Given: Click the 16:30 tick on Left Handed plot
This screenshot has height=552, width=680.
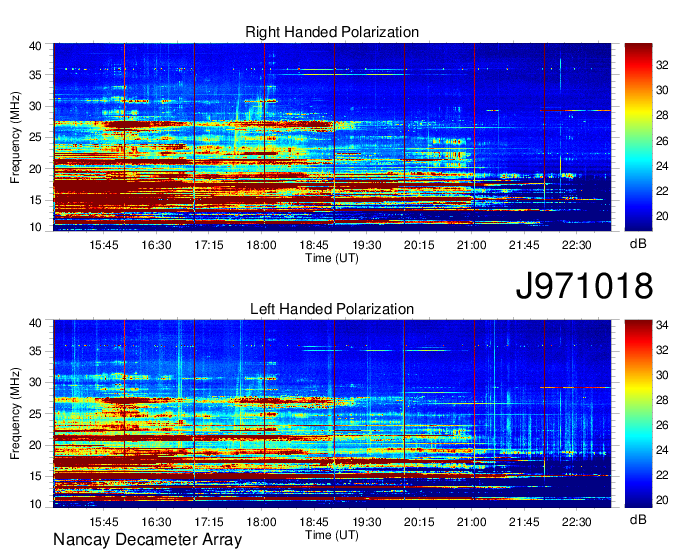Looking at the screenshot, I should pos(156,522).
